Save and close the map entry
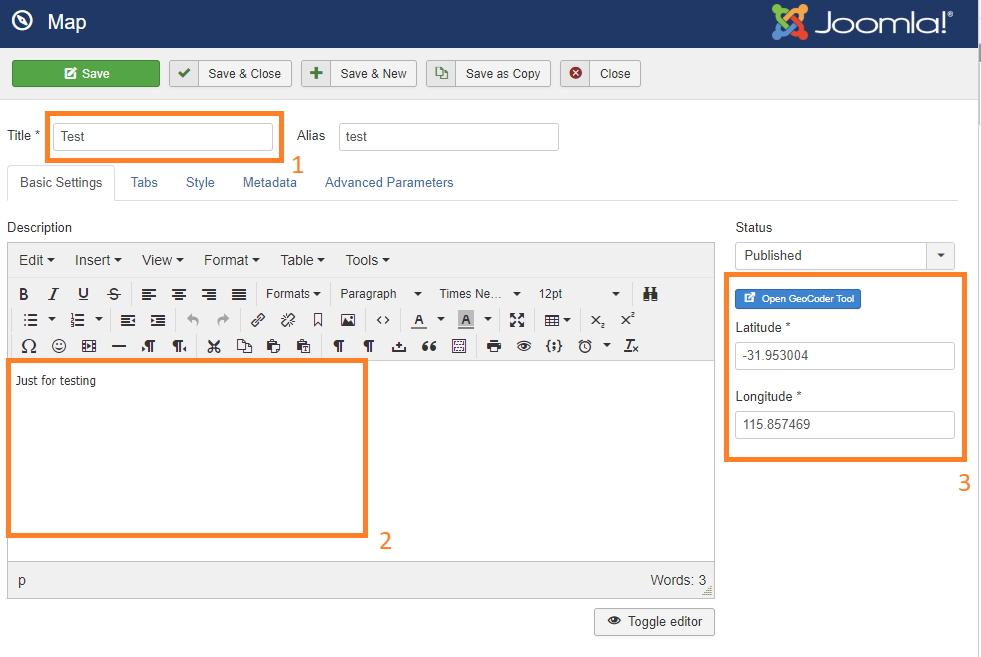Screen dimensions: 981x657 pyautogui.click(x=230, y=73)
